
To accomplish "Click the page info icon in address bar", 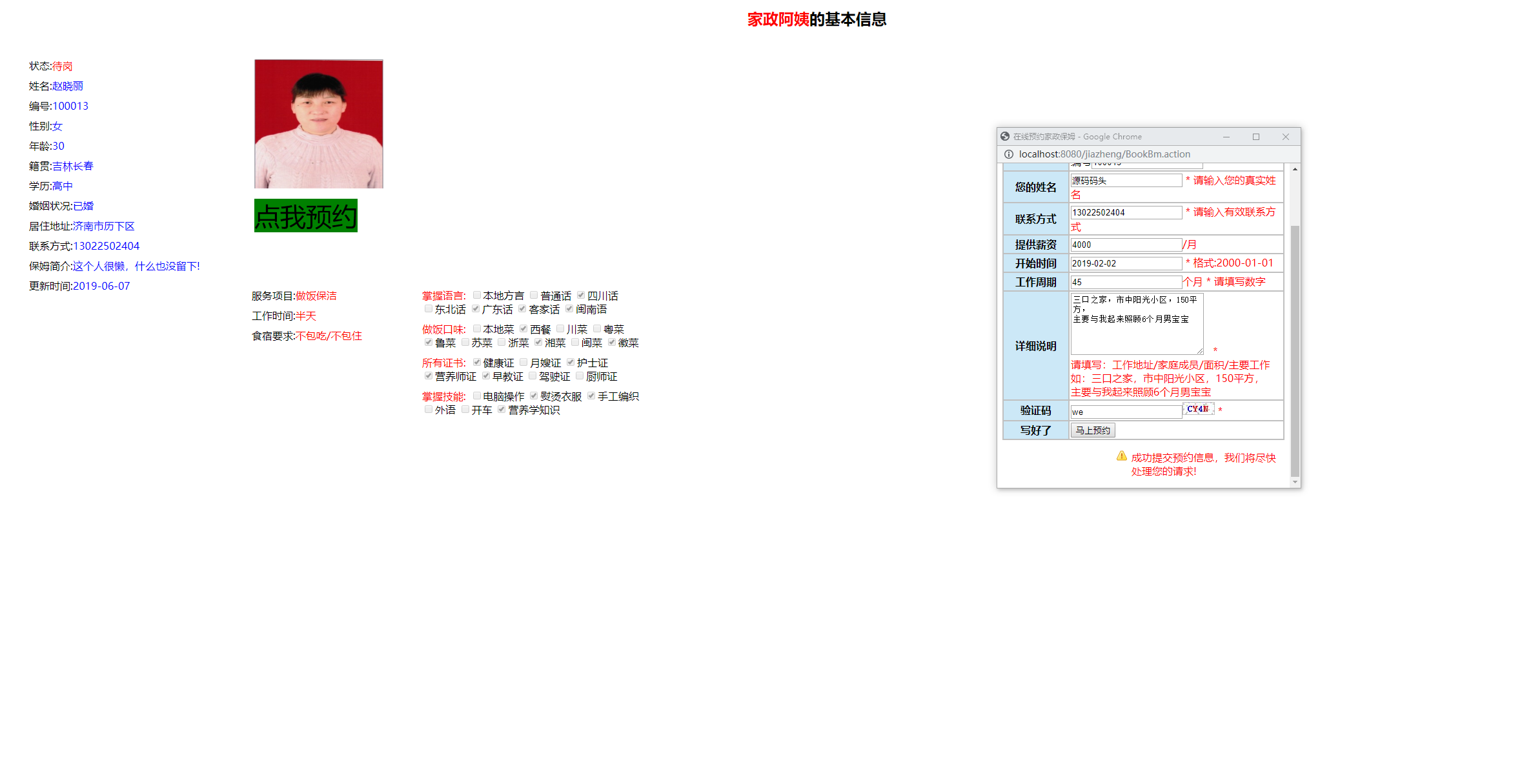I will [x=1008, y=154].
